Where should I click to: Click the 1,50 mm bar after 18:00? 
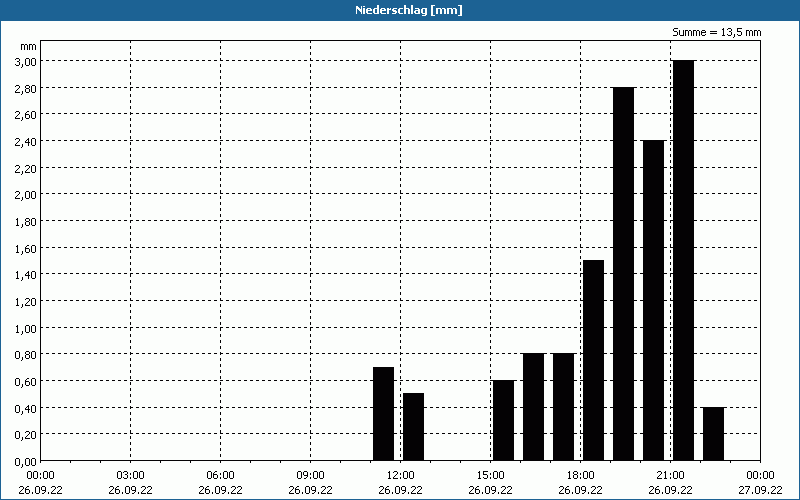tap(593, 360)
